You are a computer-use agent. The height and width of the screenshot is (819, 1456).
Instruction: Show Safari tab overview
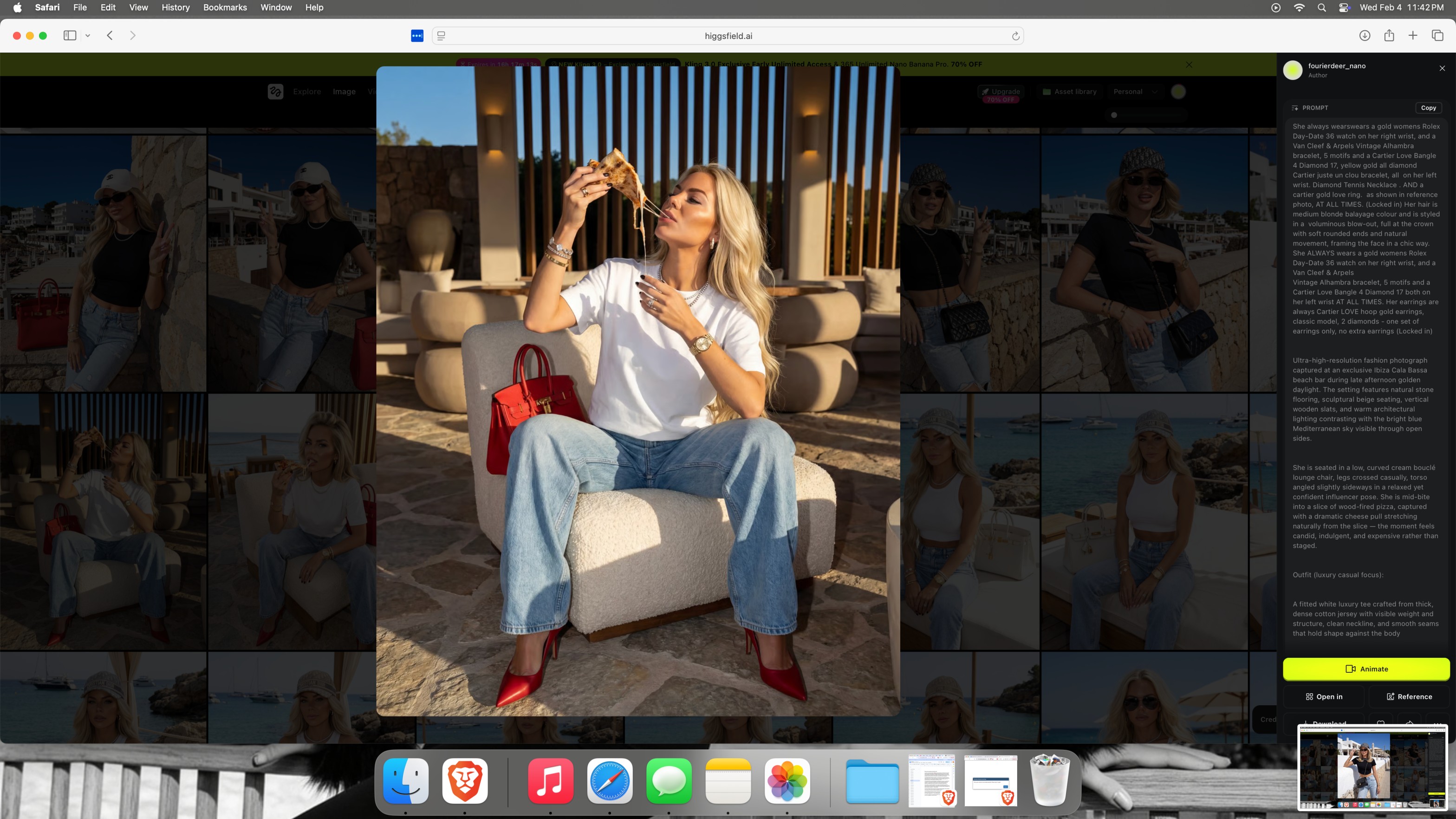click(x=1437, y=36)
